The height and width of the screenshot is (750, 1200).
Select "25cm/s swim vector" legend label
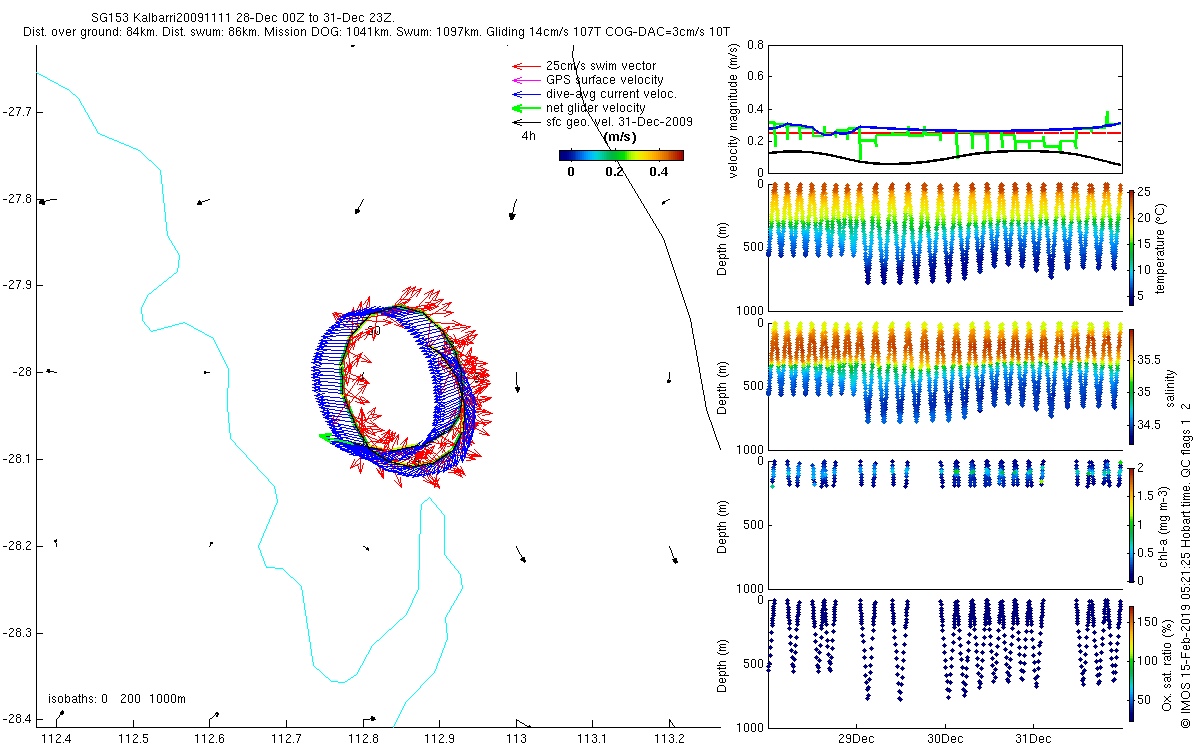point(601,66)
